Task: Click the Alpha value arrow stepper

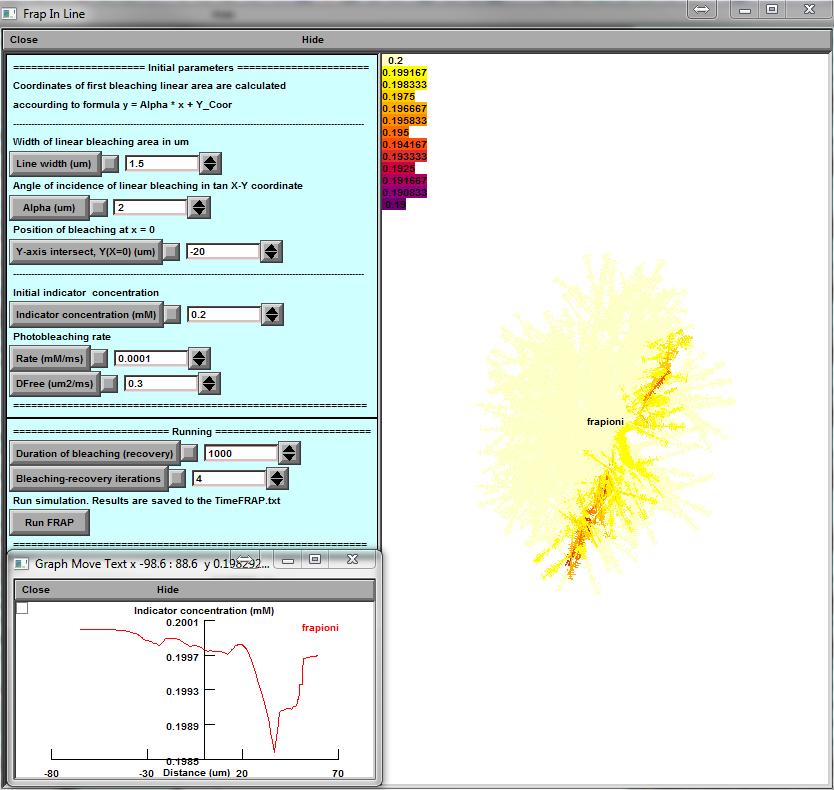Action: [x=199, y=207]
